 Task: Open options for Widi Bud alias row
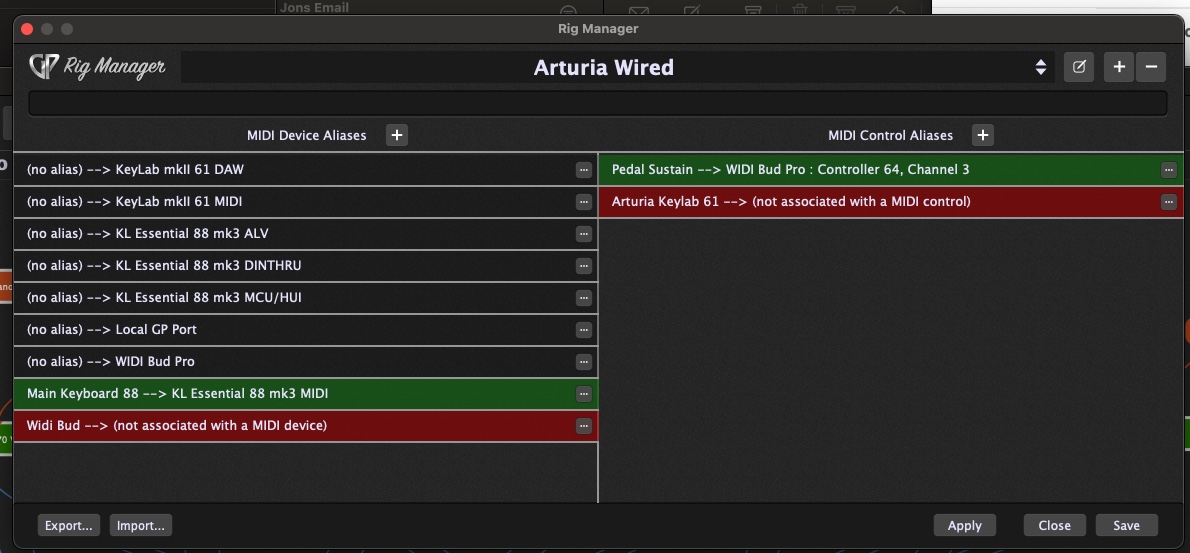[x=584, y=426]
